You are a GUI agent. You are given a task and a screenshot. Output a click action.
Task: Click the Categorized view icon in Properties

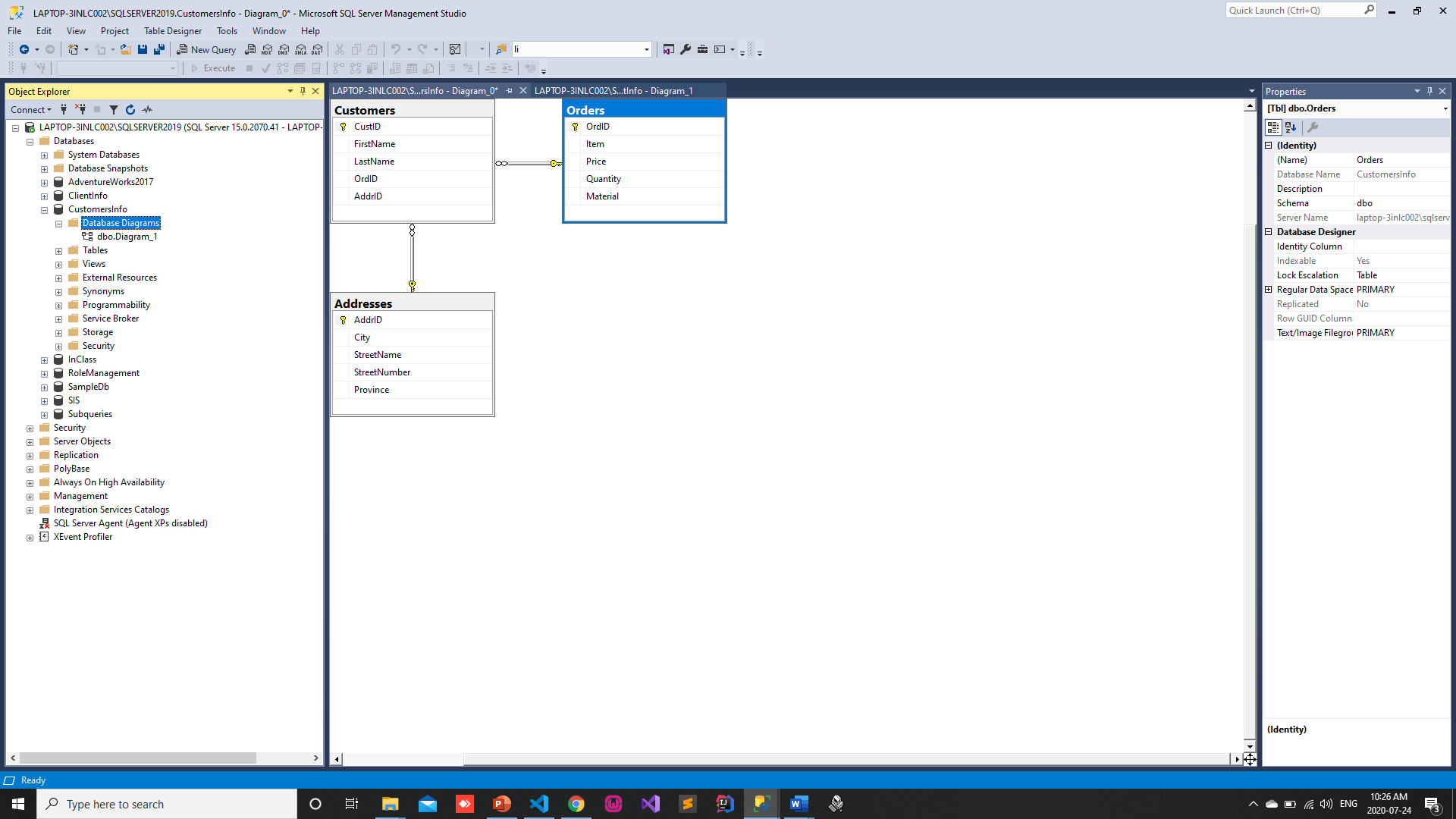point(1273,127)
